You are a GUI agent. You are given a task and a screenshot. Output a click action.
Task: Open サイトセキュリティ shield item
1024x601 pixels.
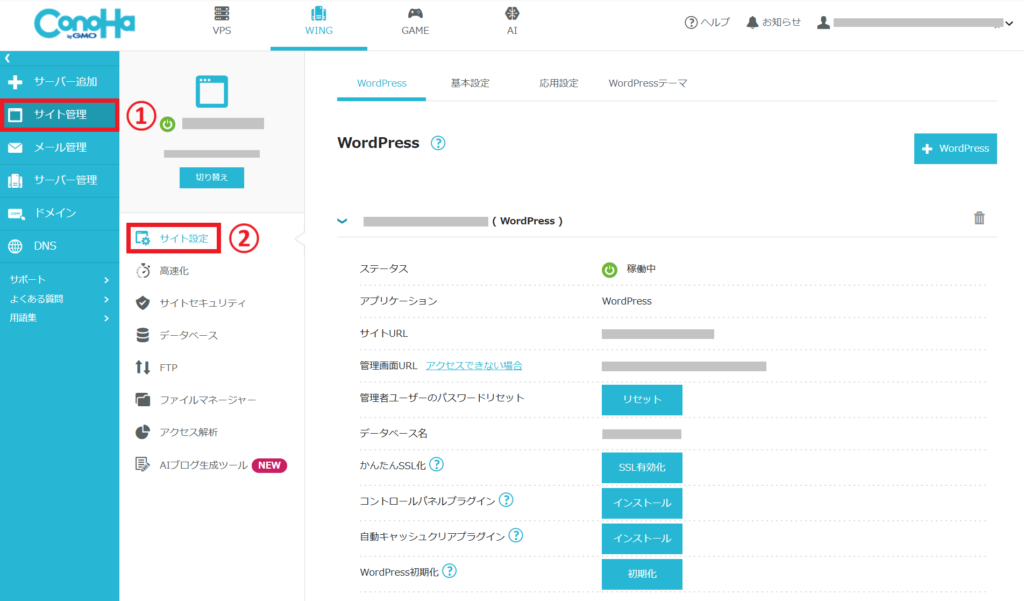tap(191, 303)
